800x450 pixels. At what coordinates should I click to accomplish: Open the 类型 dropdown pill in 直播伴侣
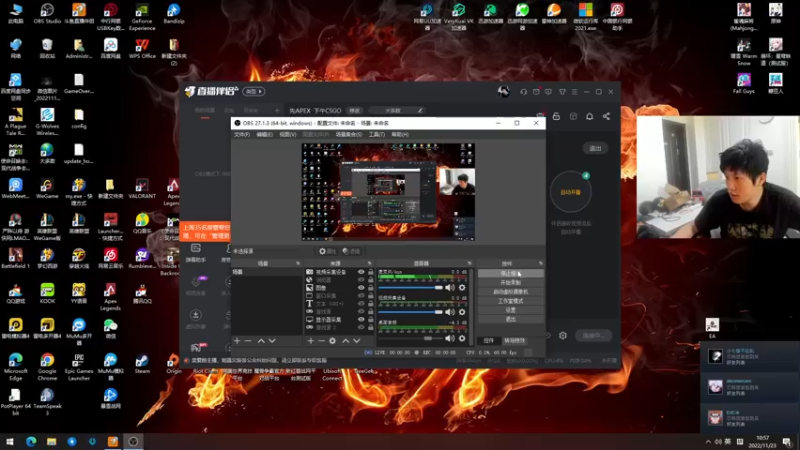tap(254, 91)
